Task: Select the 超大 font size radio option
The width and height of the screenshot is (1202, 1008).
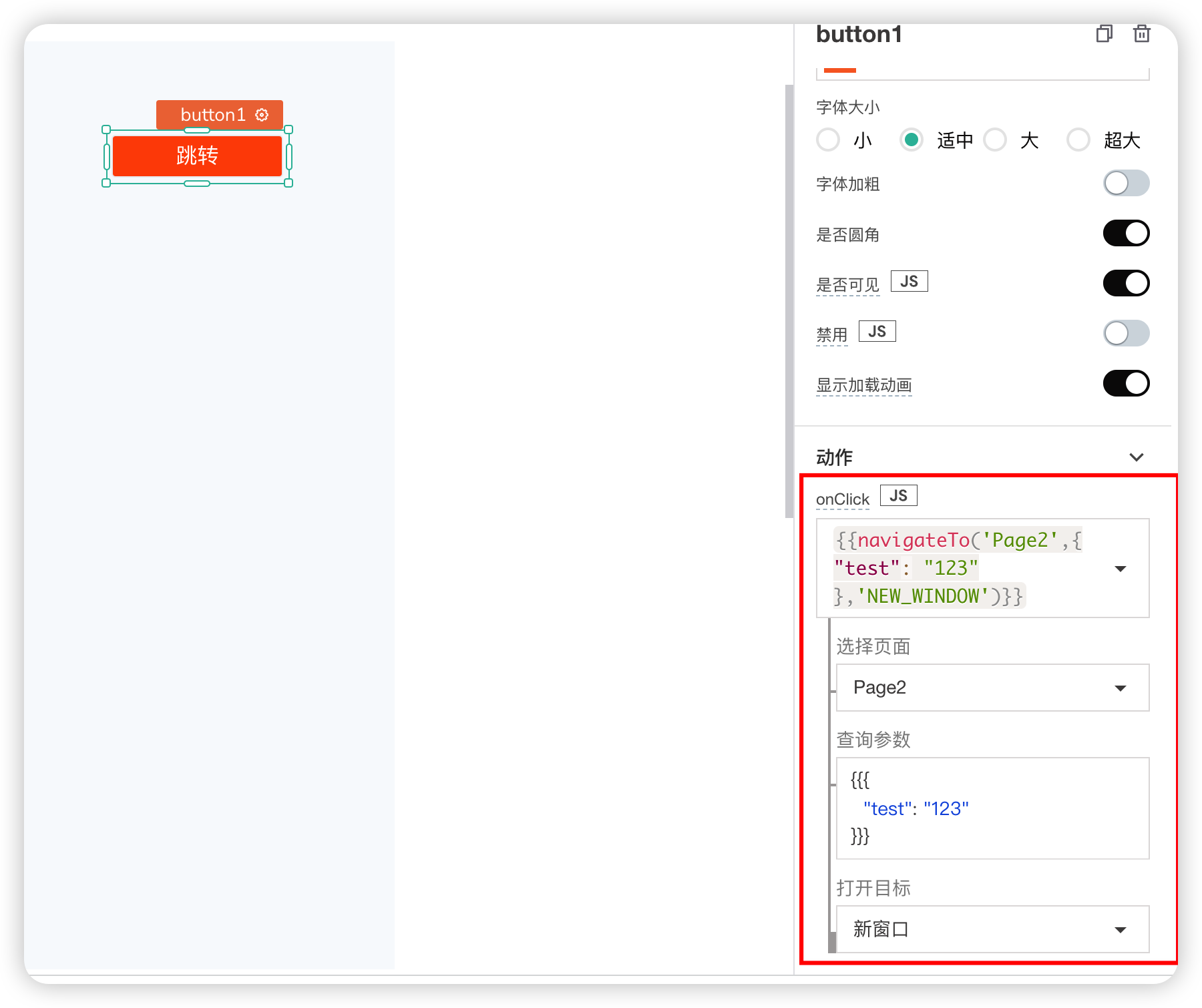Action: [1078, 140]
